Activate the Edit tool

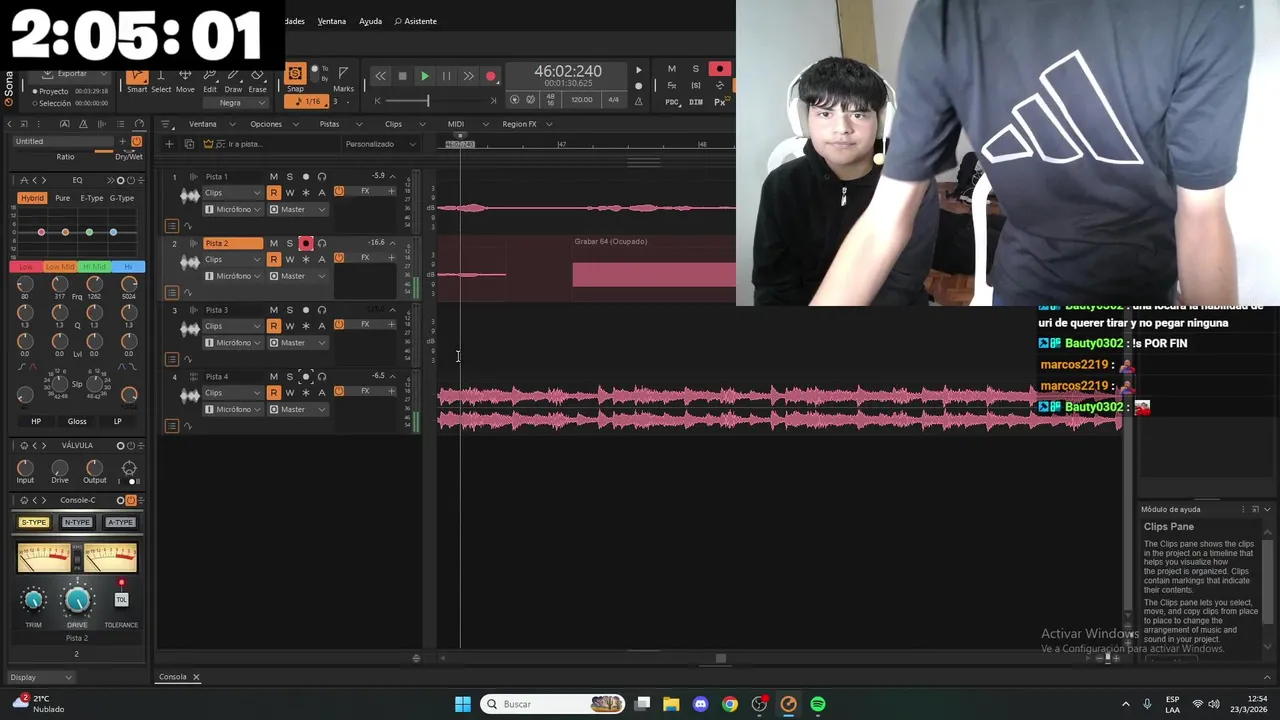[x=210, y=79]
